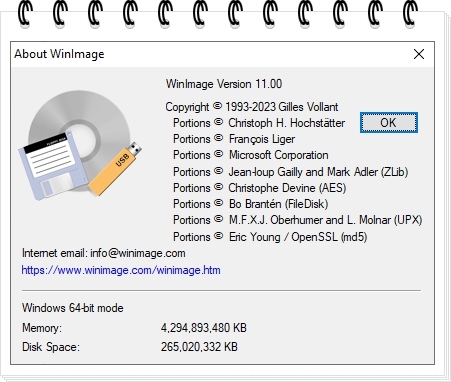Viewport: 451px width, 382px height.
Task: Click the About WinImage title bar text
Action: pyautogui.click(x=59, y=54)
